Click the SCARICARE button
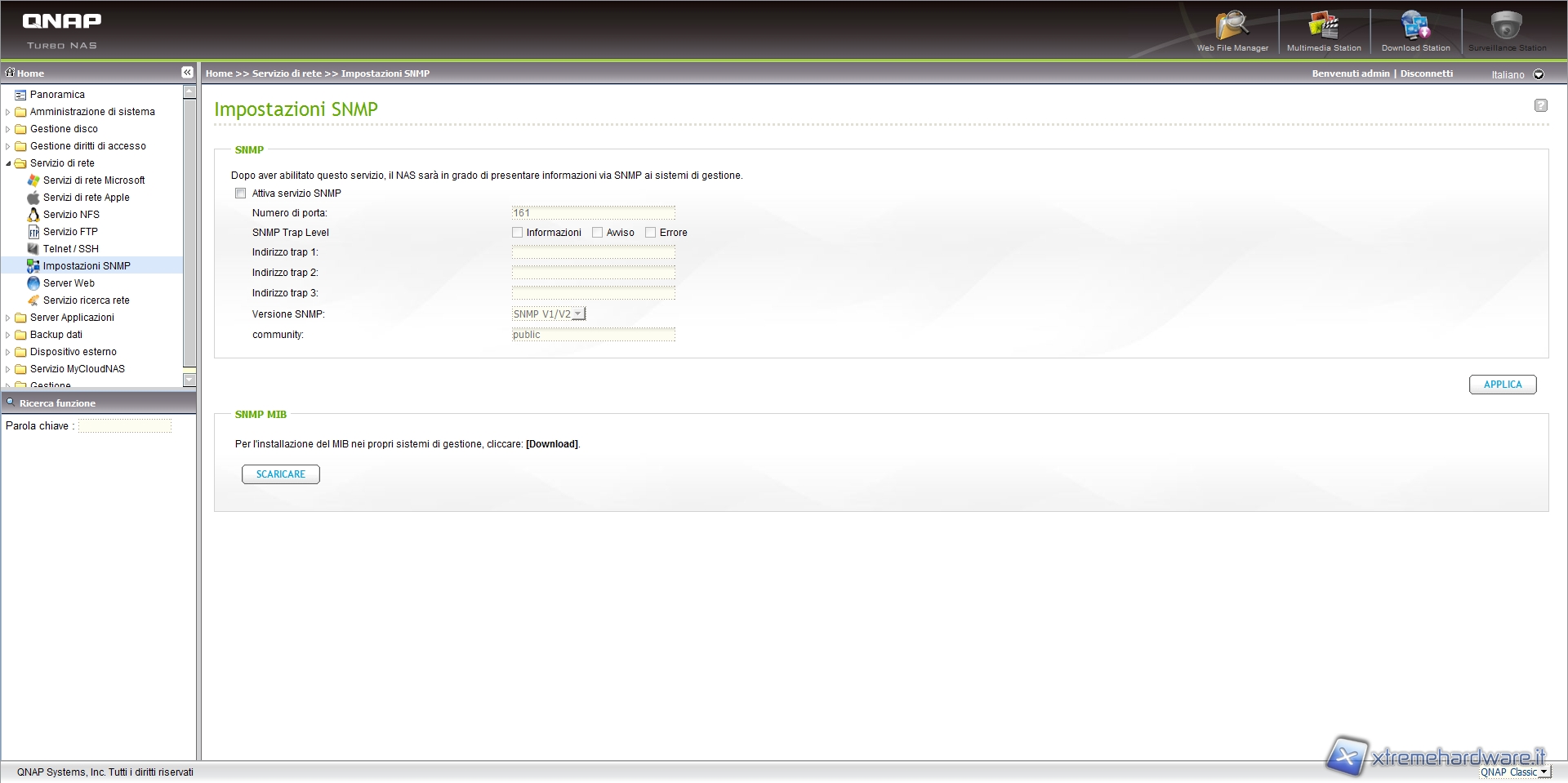Image resolution: width=1568 pixels, height=783 pixels. tap(280, 474)
